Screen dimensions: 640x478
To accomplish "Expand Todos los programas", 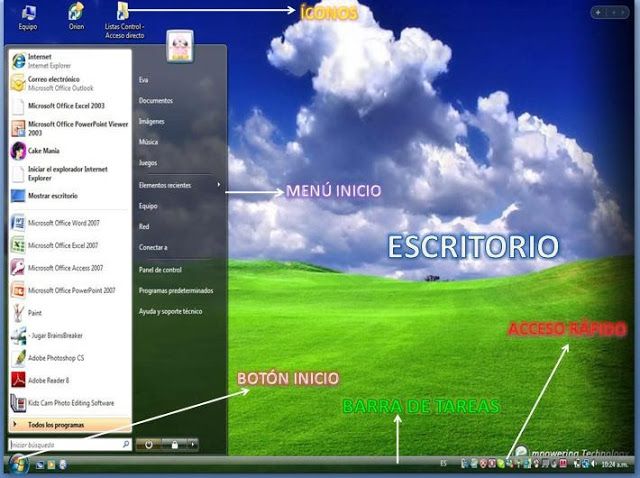I will pos(70,425).
